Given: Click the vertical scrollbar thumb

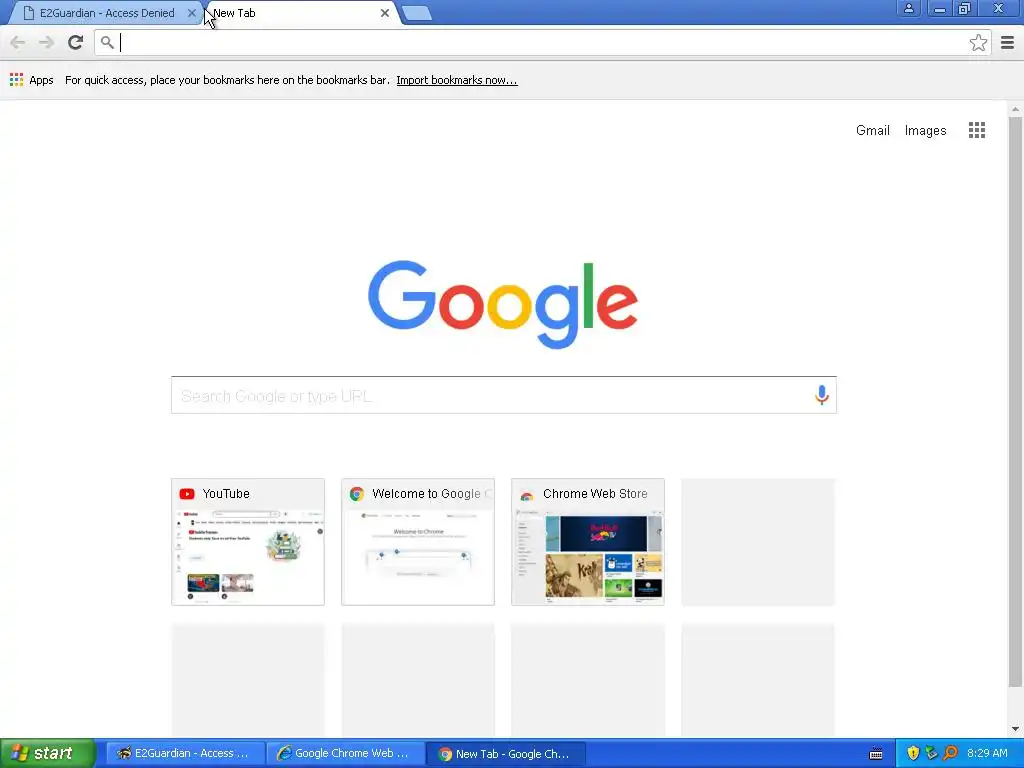Looking at the screenshot, I should click(1015, 402).
